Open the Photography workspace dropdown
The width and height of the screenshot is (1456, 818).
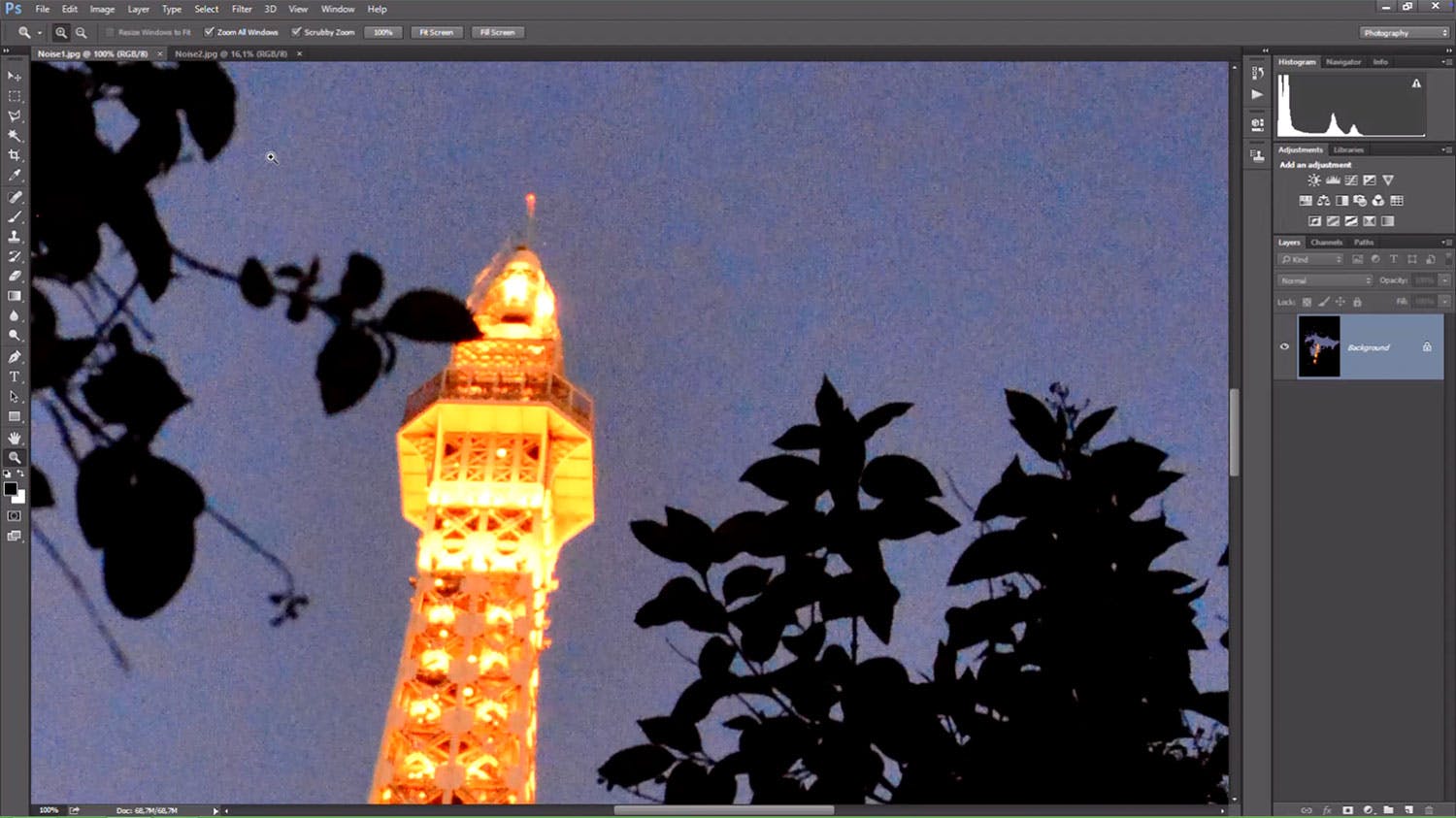1404,33
